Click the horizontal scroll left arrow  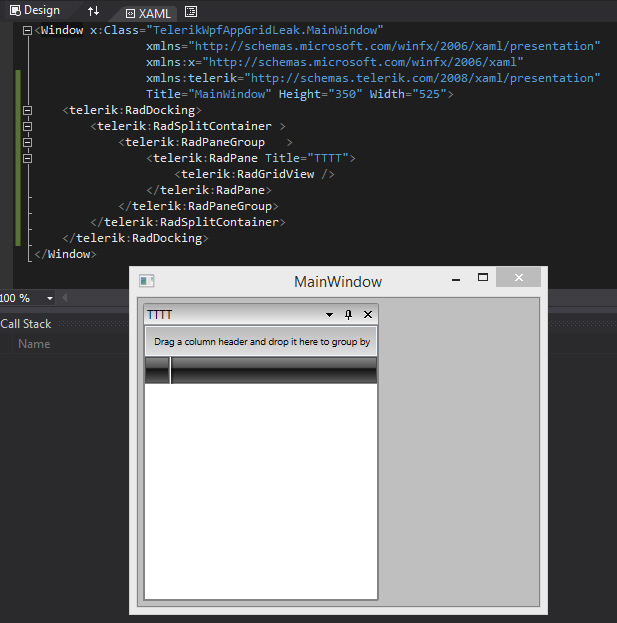(x=64, y=298)
